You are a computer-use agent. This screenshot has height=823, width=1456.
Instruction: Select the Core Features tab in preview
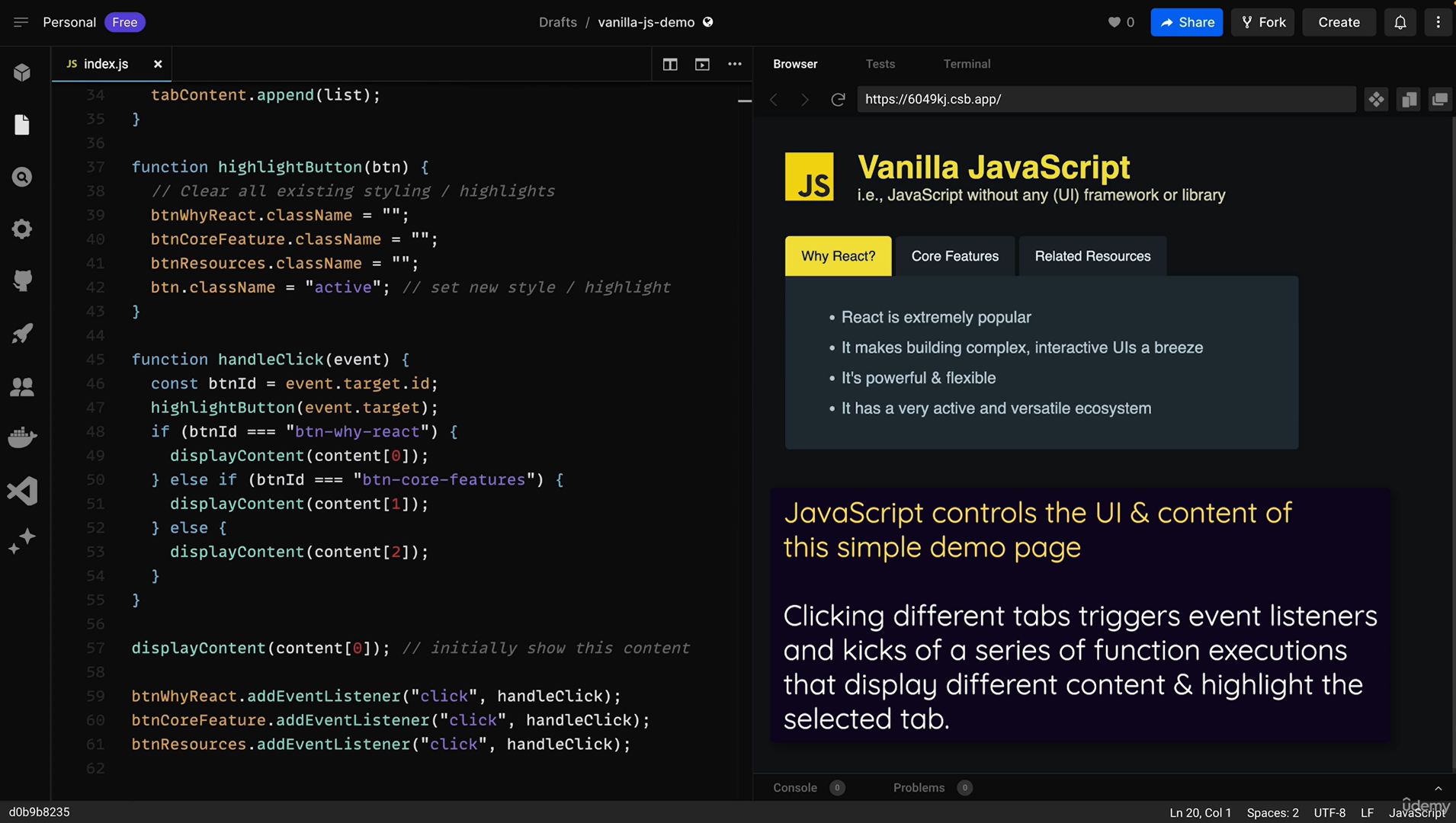coord(954,256)
